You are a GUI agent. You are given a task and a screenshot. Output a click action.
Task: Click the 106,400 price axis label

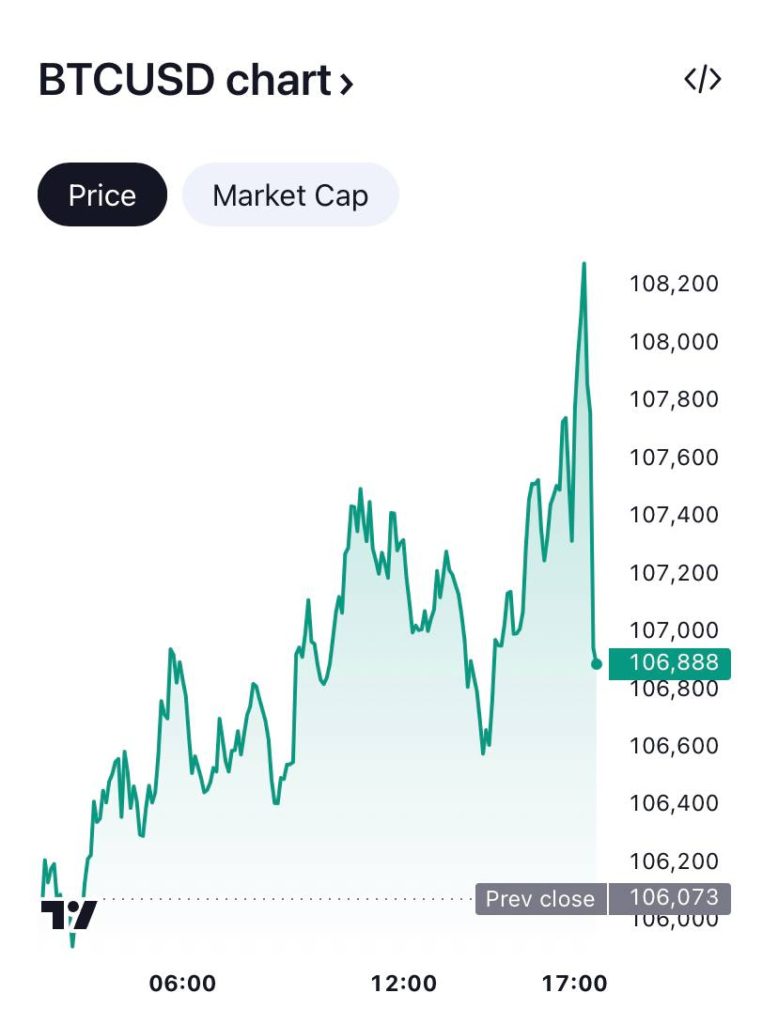tap(673, 804)
